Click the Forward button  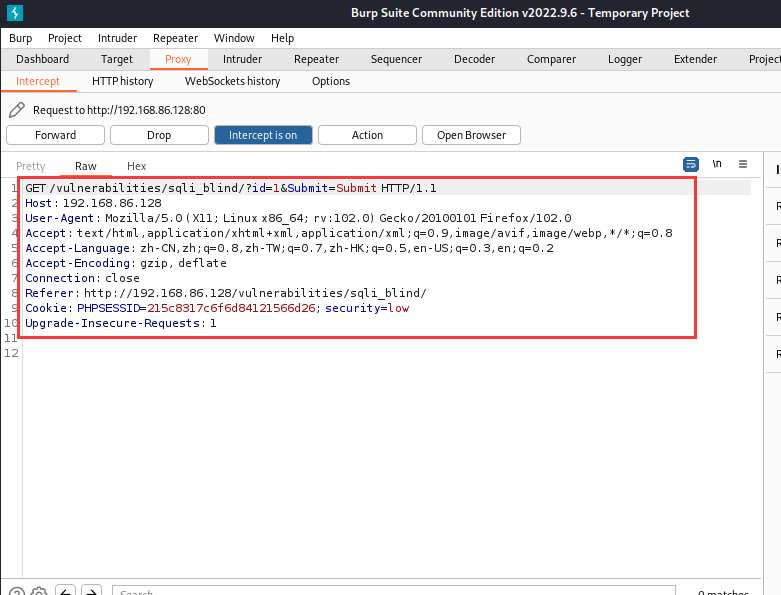55,135
